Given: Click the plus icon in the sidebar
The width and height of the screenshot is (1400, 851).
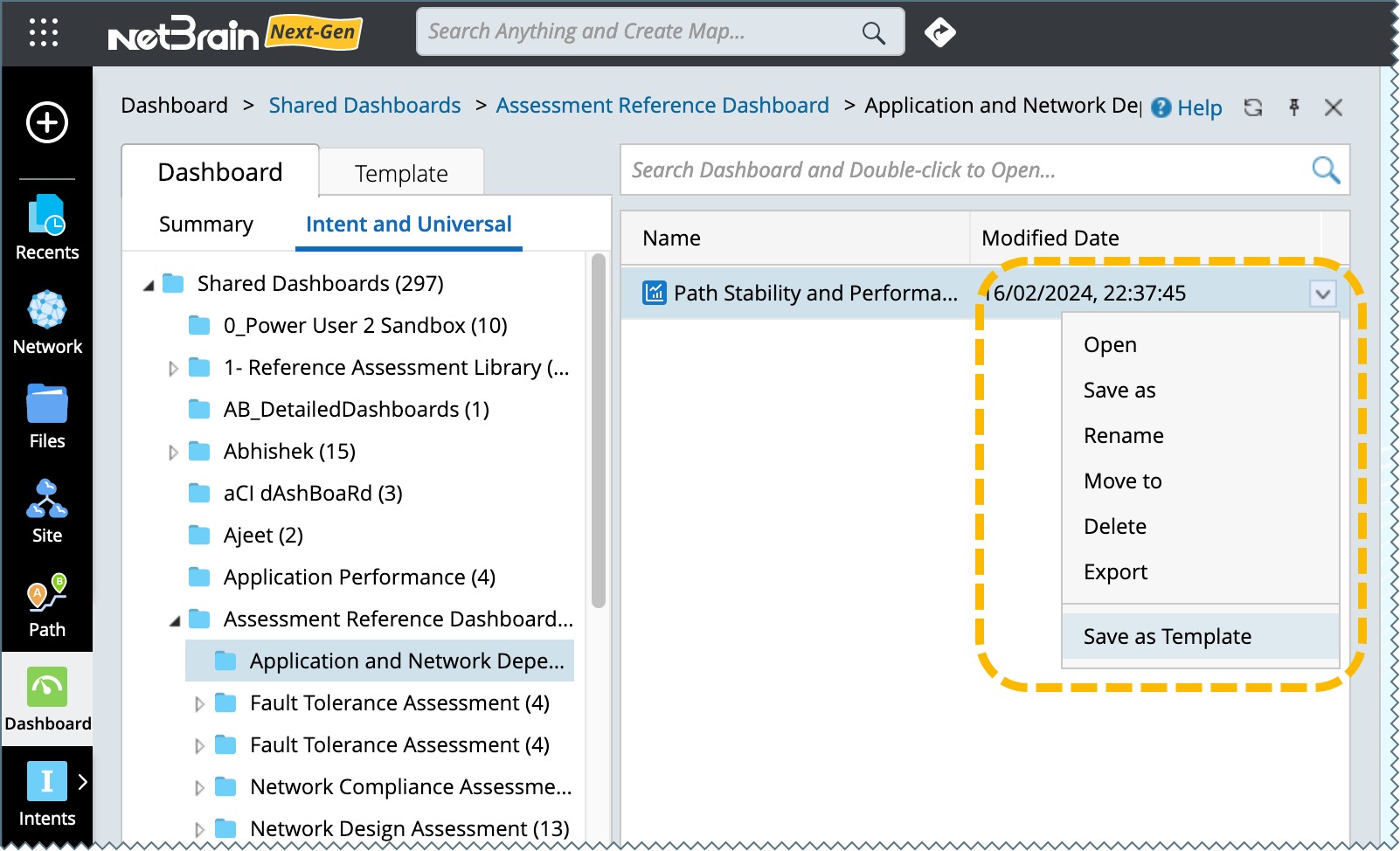Looking at the screenshot, I should [x=47, y=122].
